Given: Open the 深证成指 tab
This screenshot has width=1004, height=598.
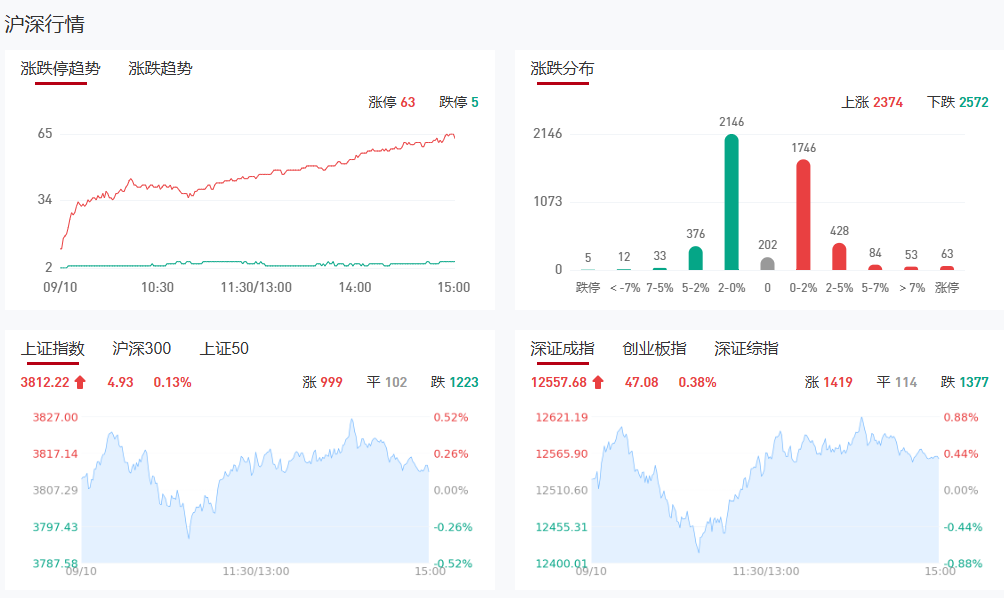Looking at the screenshot, I should 562,348.
